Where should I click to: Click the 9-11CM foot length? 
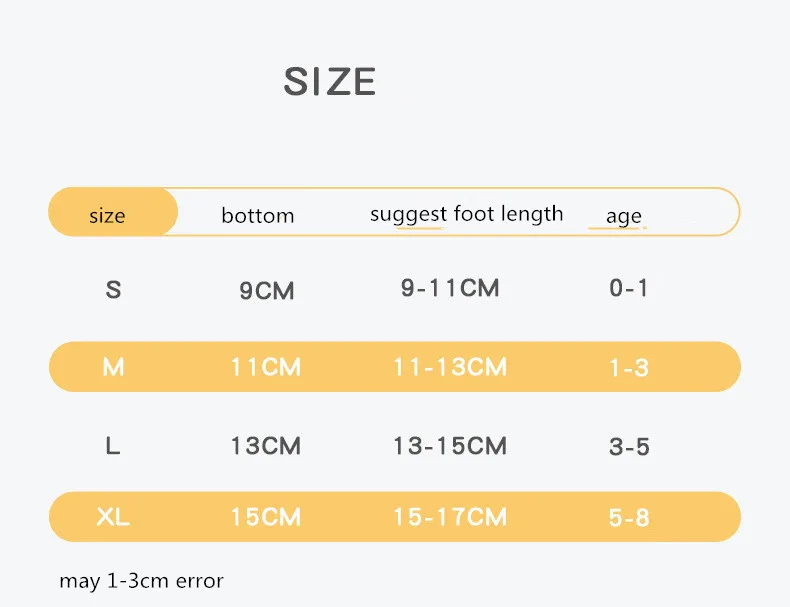(449, 288)
